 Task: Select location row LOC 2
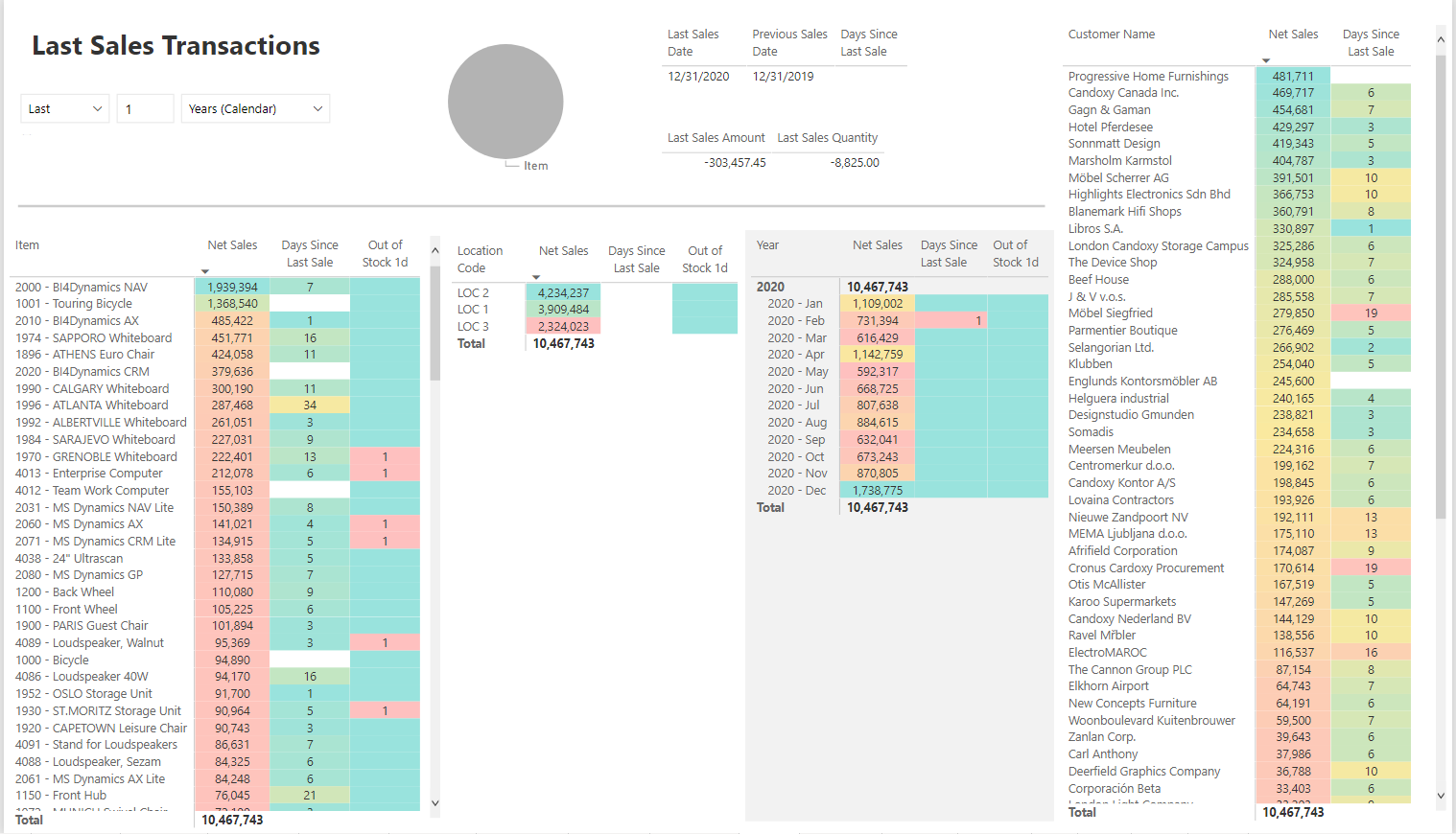pyautogui.click(x=473, y=293)
